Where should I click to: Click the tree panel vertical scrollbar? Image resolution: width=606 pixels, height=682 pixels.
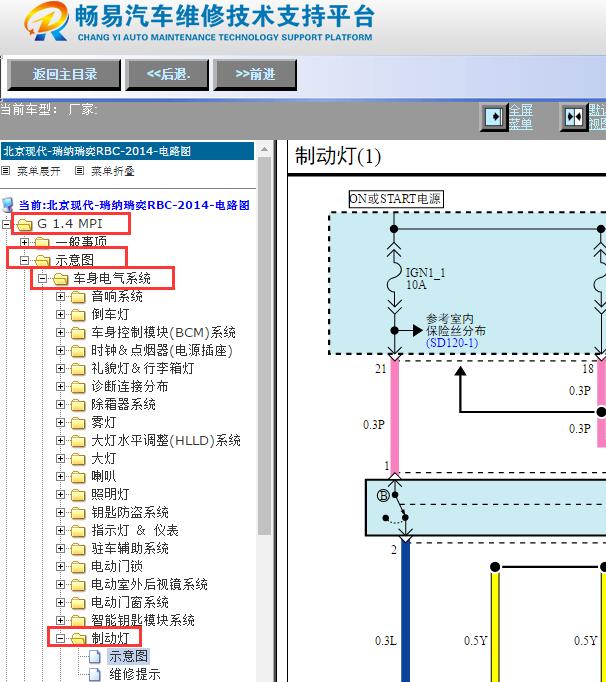(264, 346)
